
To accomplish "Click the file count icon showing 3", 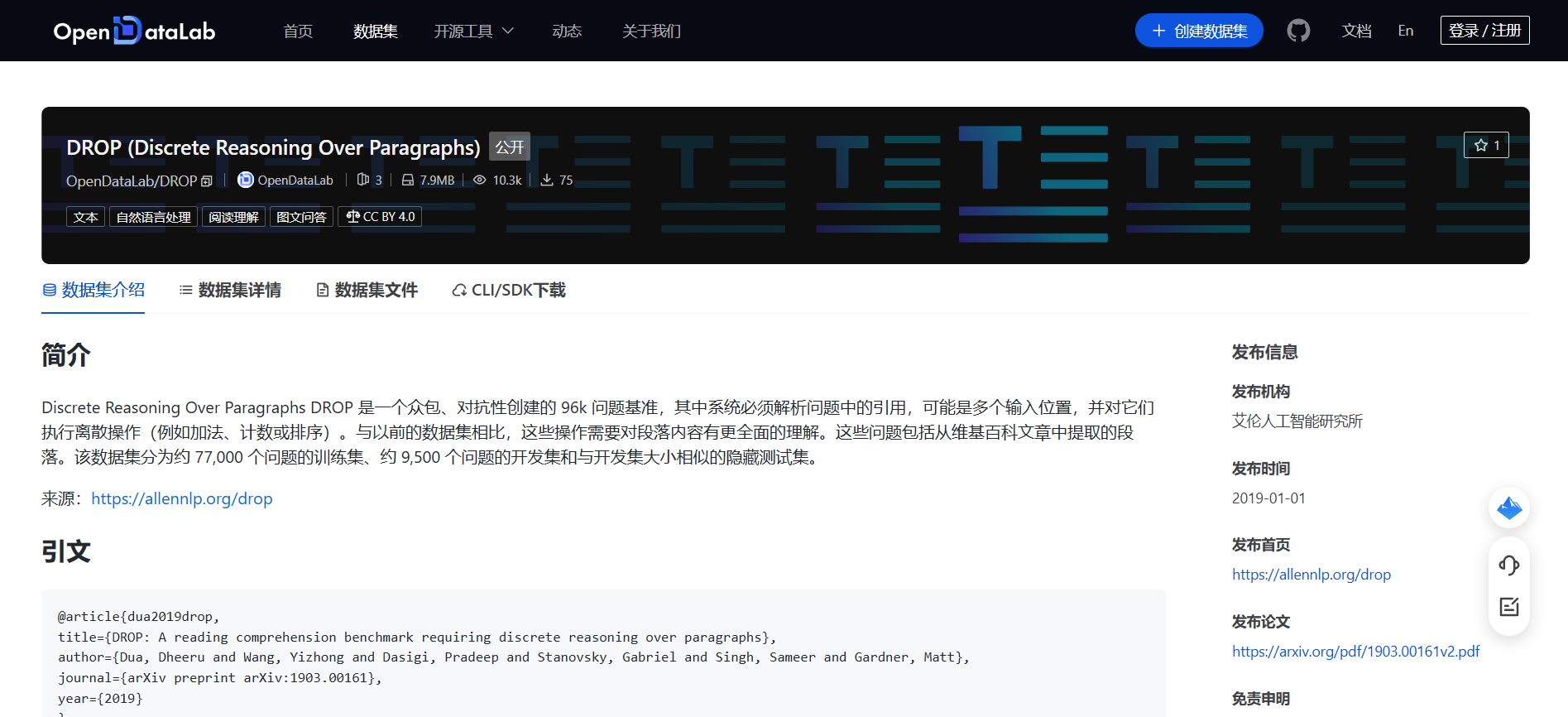I will point(362,180).
